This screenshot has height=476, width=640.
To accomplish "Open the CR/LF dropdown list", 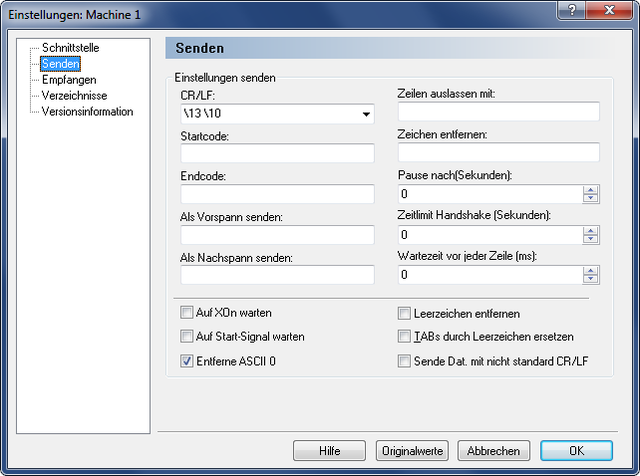I will coord(366,114).
